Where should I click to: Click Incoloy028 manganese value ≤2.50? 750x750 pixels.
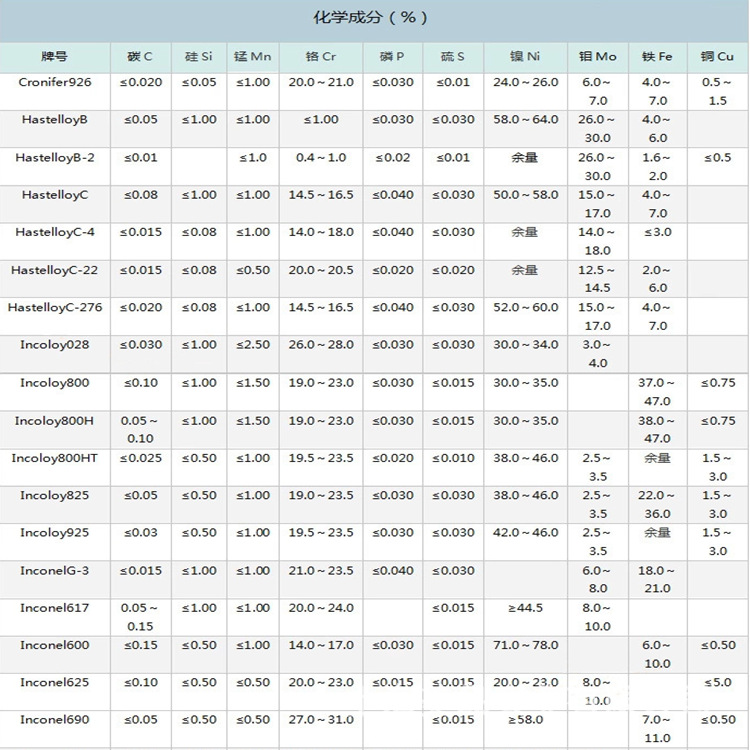253,345
